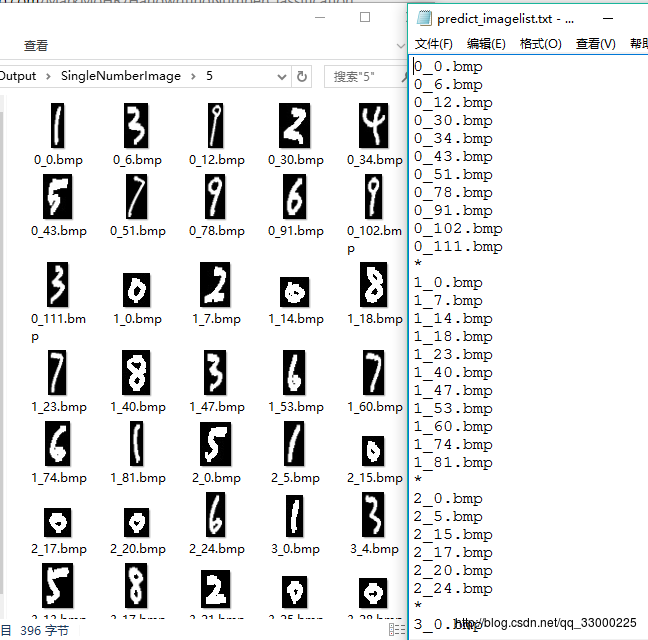
Task: Minimize the Notepad window
Action: coord(608,19)
